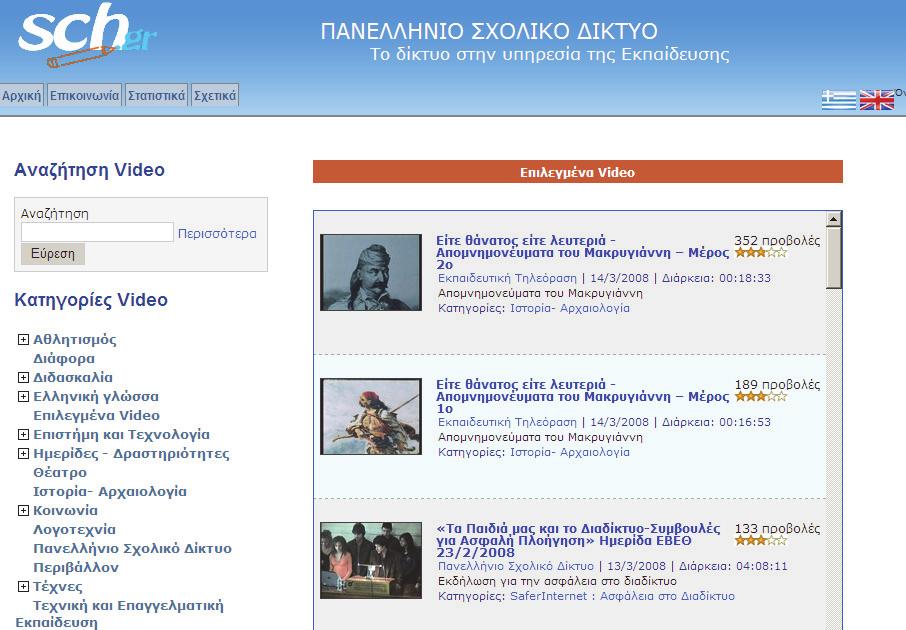906x630 pixels.
Task: Click the Επιλεγμένα Video orange header
Action: click(578, 172)
